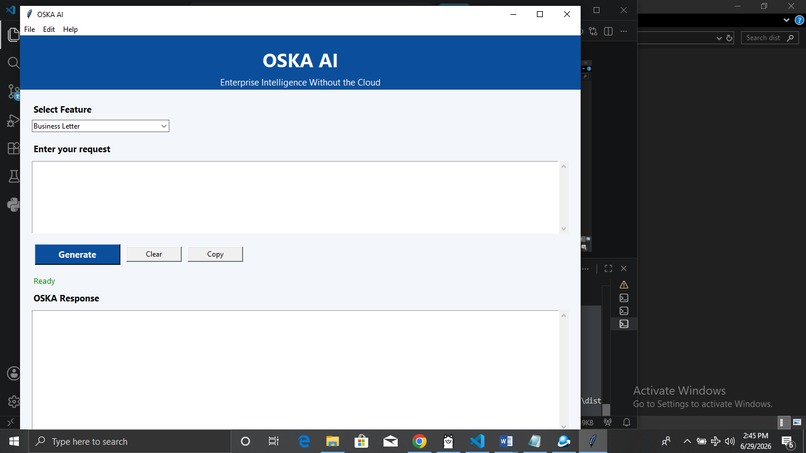Image resolution: width=806 pixels, height=453 pixels.
Task: Open VS Code Search view icon
Action: coord(13,63)
